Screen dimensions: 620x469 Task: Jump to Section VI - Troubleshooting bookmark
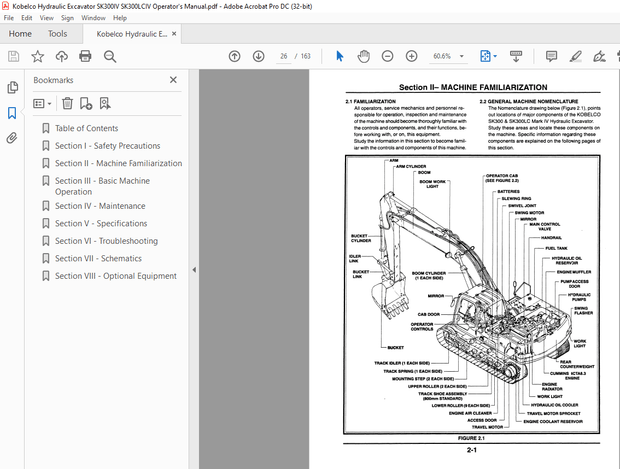[x=106, y=240]
